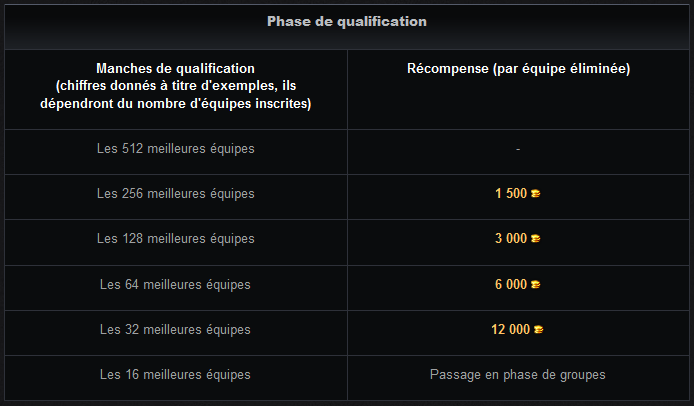
Task: Click the gold coin icon beside 3 000
Action: [x=536, y=239]
